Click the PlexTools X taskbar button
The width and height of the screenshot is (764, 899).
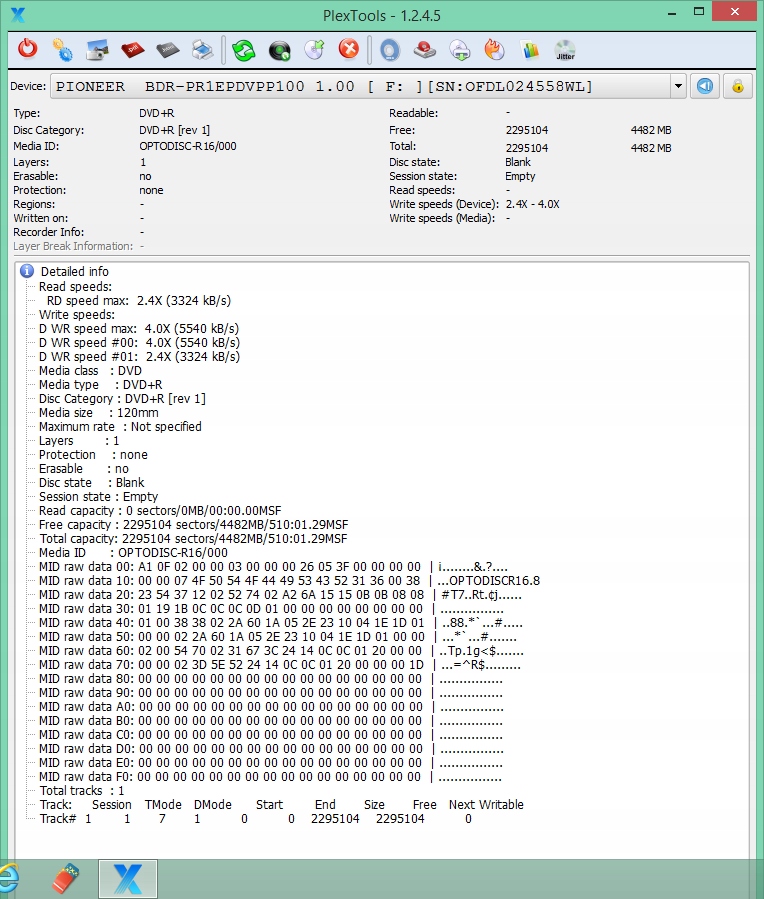(x=128, y=879)
